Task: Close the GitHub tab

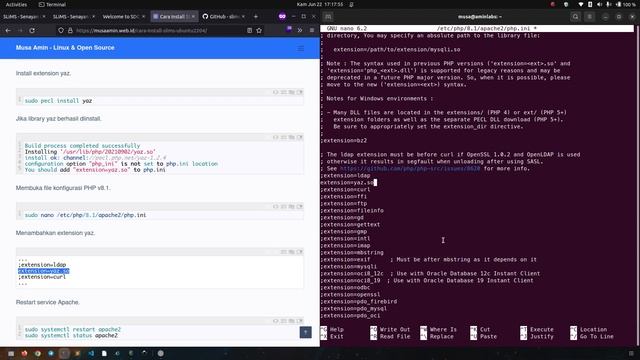Action: 243,16
